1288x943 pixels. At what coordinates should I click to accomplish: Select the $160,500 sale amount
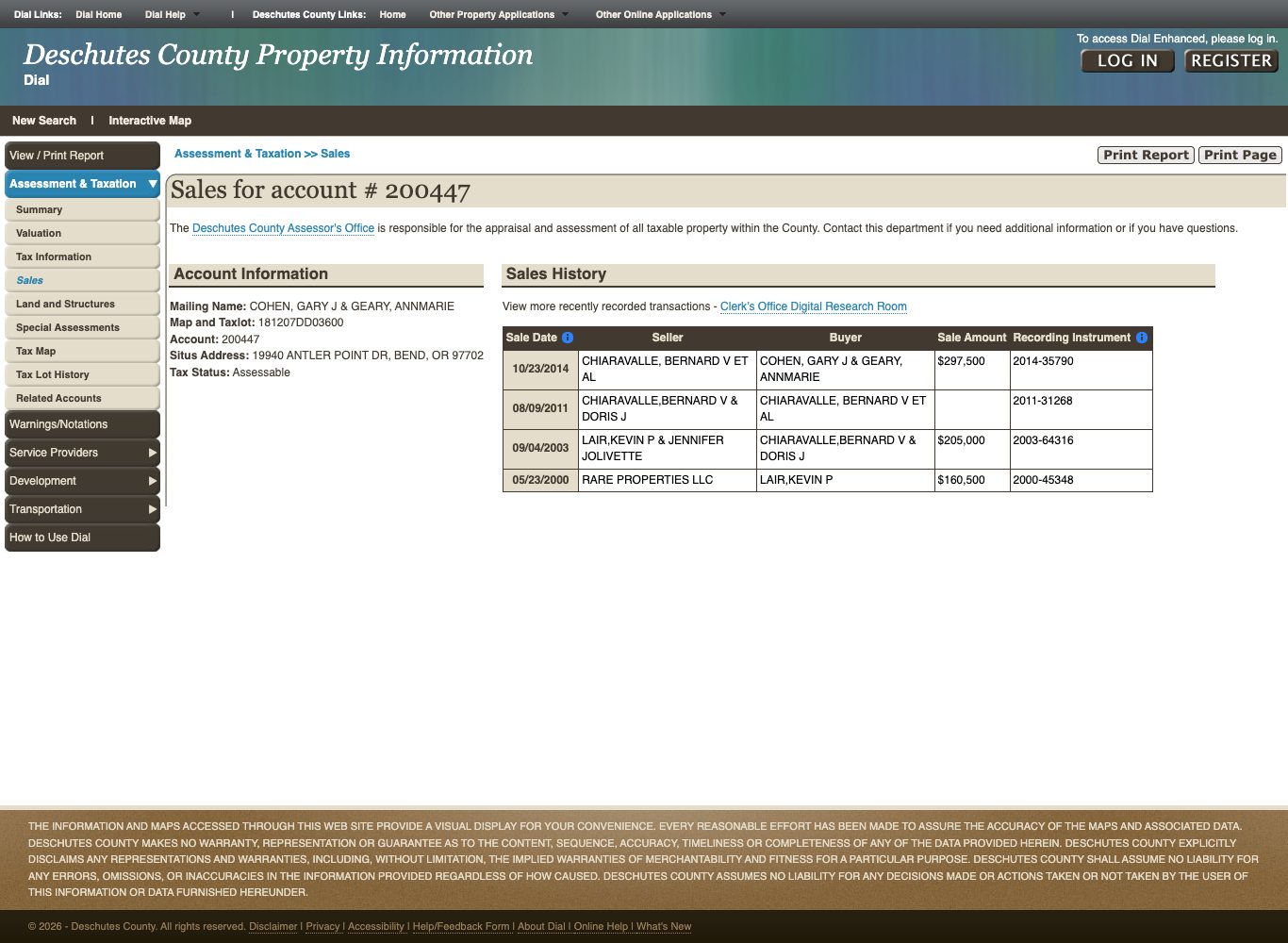[972, 480]
